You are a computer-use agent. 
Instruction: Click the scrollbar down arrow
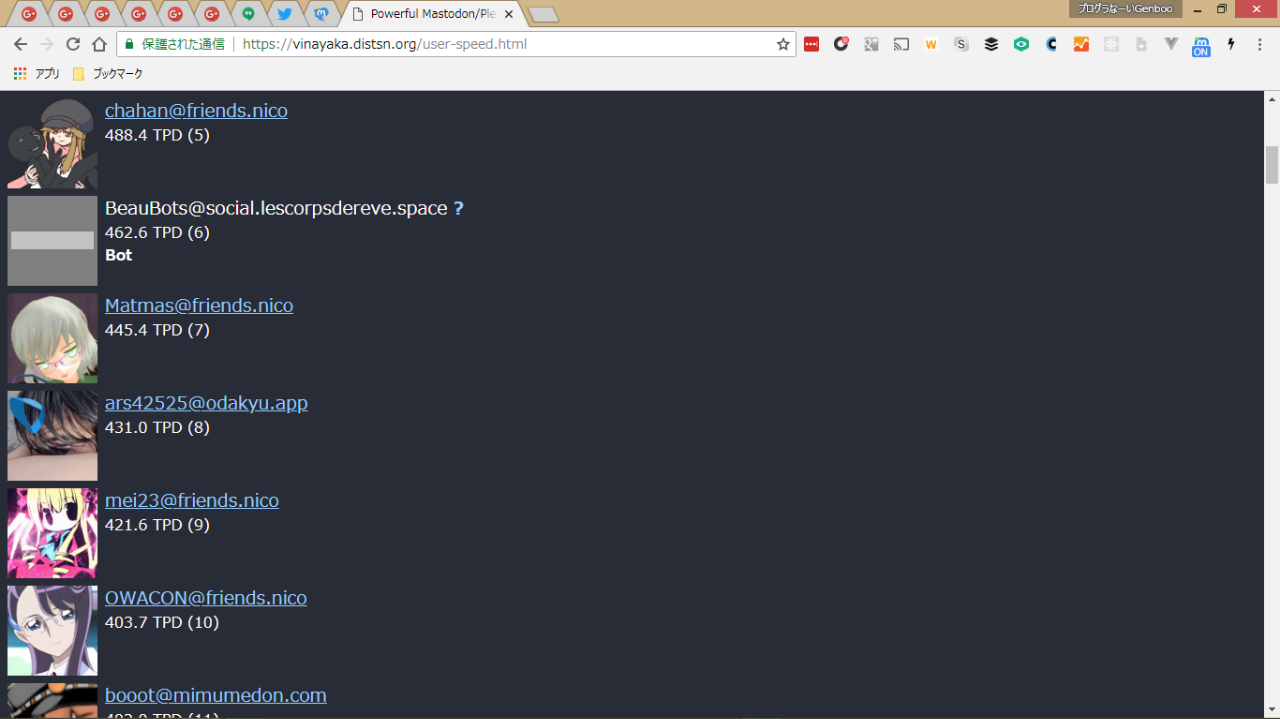[x=1272, y=710]
